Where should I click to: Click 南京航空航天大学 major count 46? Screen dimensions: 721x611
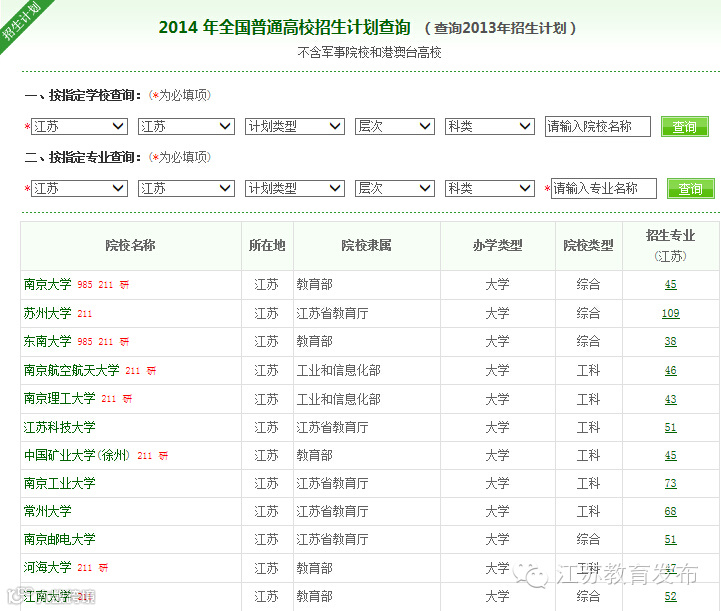point(670,371)
